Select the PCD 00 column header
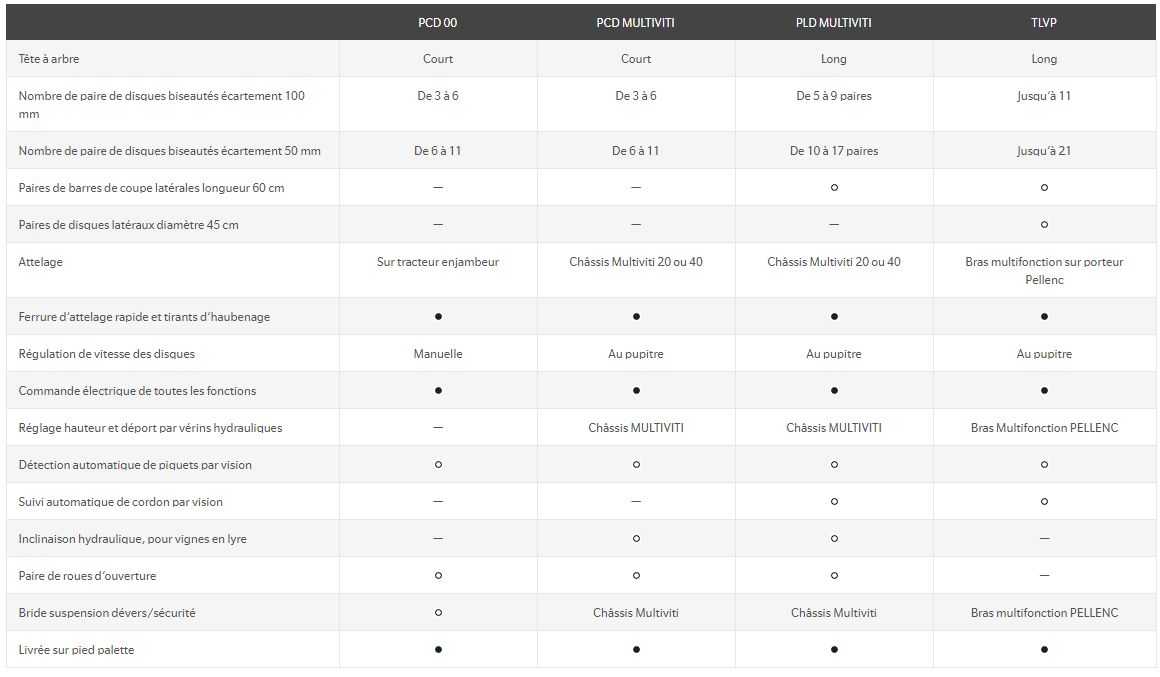Image resolution: width=1160 pixels, height=677 pixels. pyautogui.click(x=438, y=22)
